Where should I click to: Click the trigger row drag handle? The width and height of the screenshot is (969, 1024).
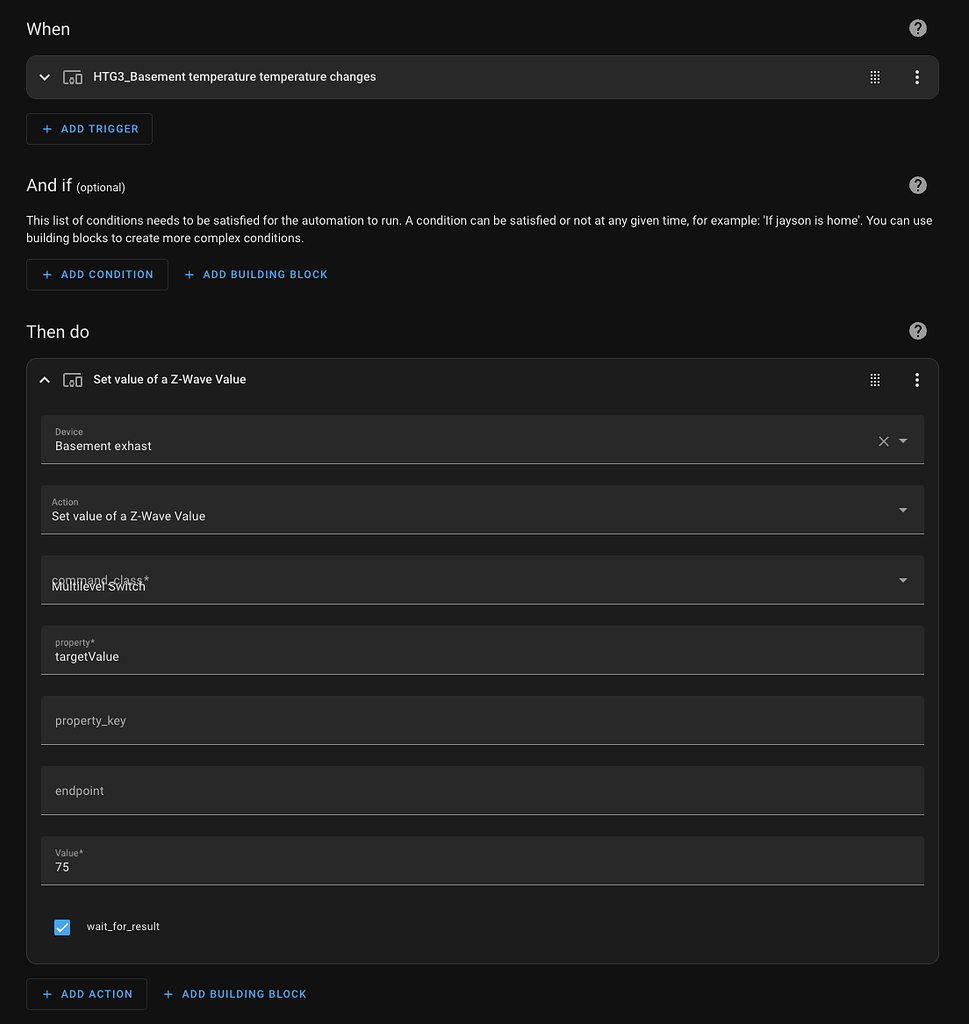coord(875,77)
